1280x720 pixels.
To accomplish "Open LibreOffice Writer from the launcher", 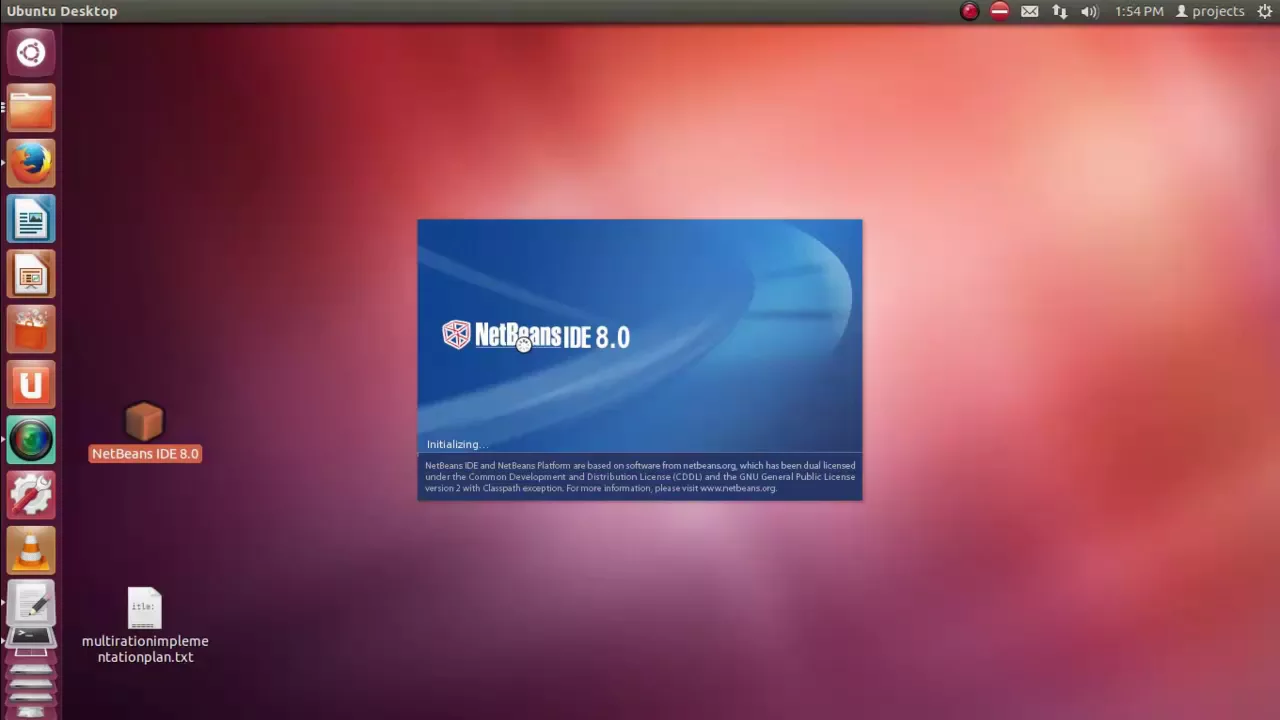I will (x=31, y=218).
